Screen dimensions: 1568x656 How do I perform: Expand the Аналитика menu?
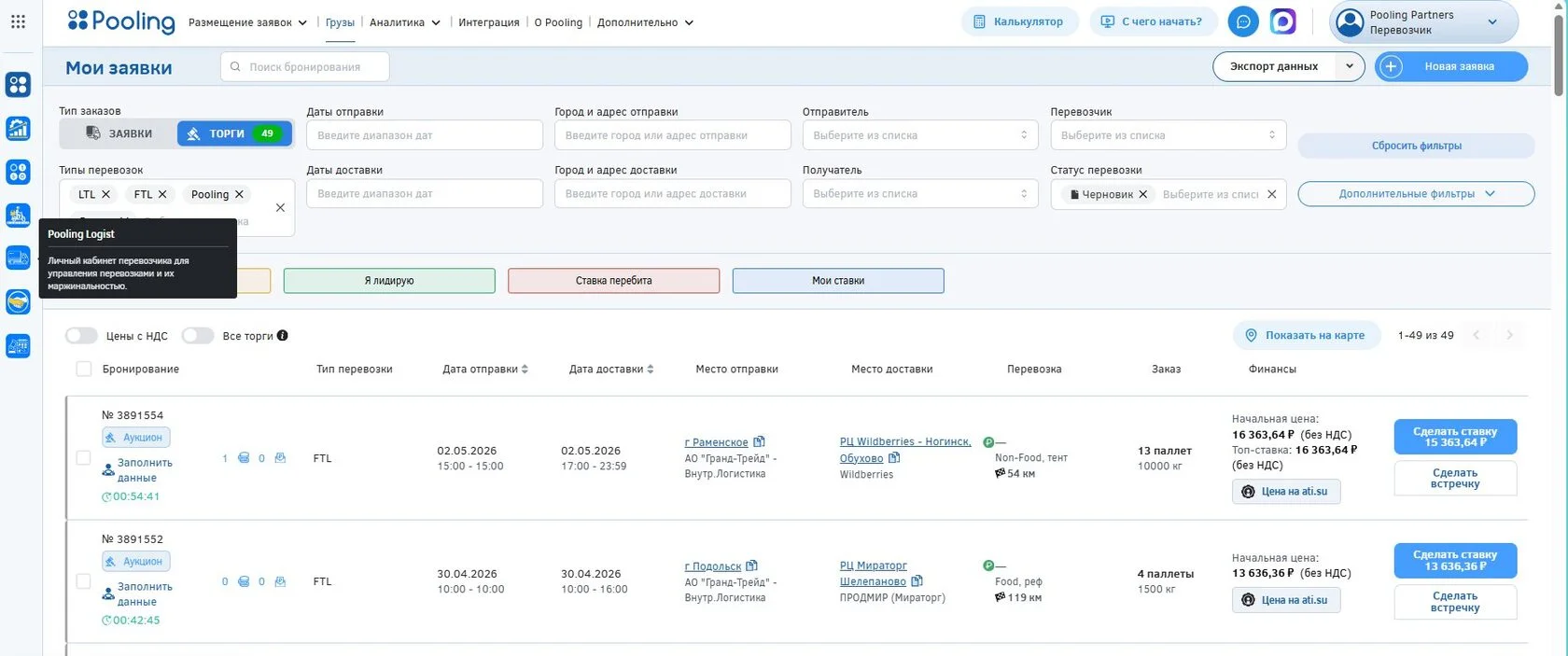coord(405,22)
